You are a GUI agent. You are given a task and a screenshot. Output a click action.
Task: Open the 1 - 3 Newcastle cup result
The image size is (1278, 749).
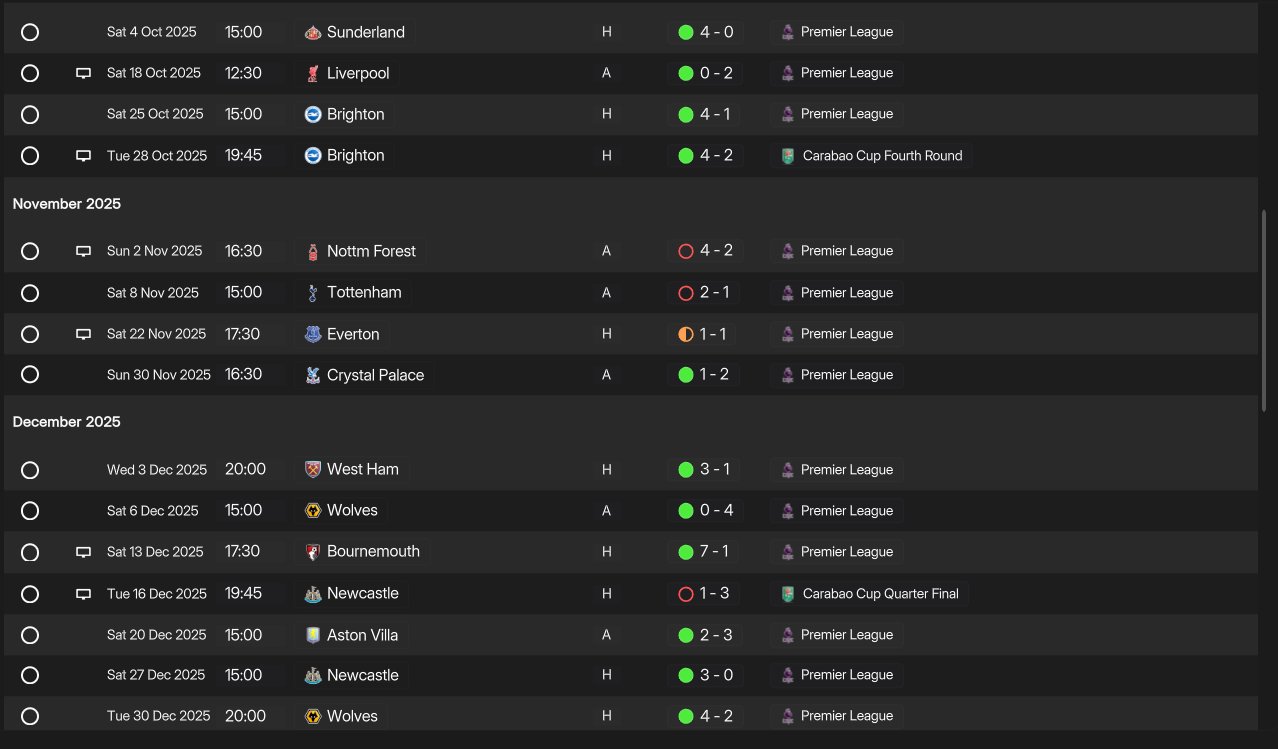point(714,594)
